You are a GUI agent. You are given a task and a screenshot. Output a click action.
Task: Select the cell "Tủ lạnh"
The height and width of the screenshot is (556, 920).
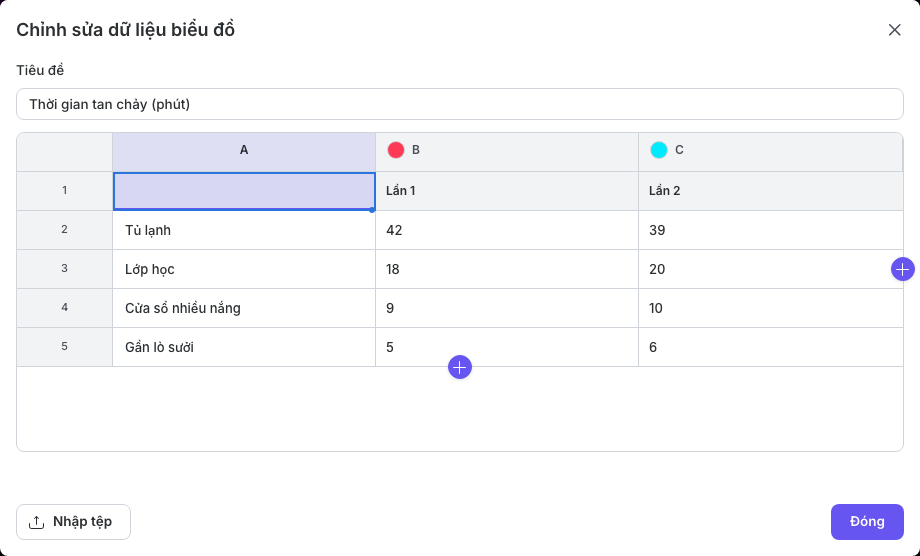pos(244,230)
